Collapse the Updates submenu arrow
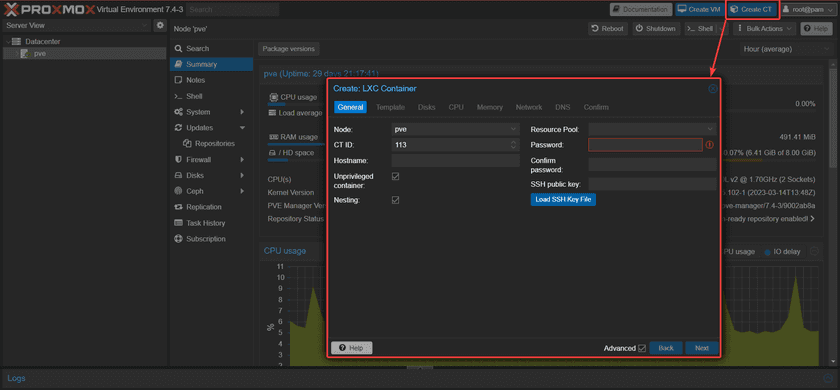 click(x=242, y=128)
